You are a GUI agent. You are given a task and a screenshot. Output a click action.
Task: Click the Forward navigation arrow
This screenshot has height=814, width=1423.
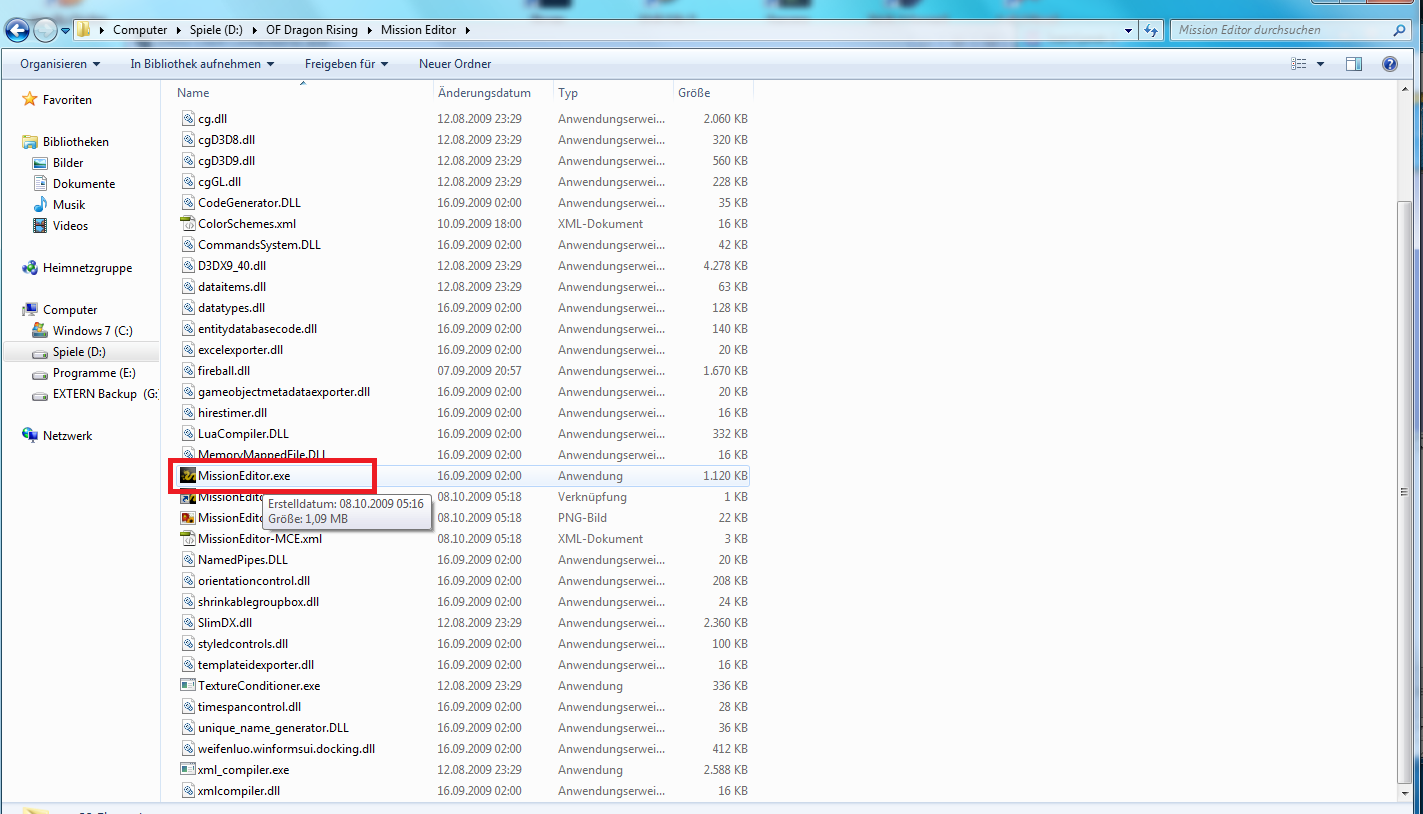(45, 31)
